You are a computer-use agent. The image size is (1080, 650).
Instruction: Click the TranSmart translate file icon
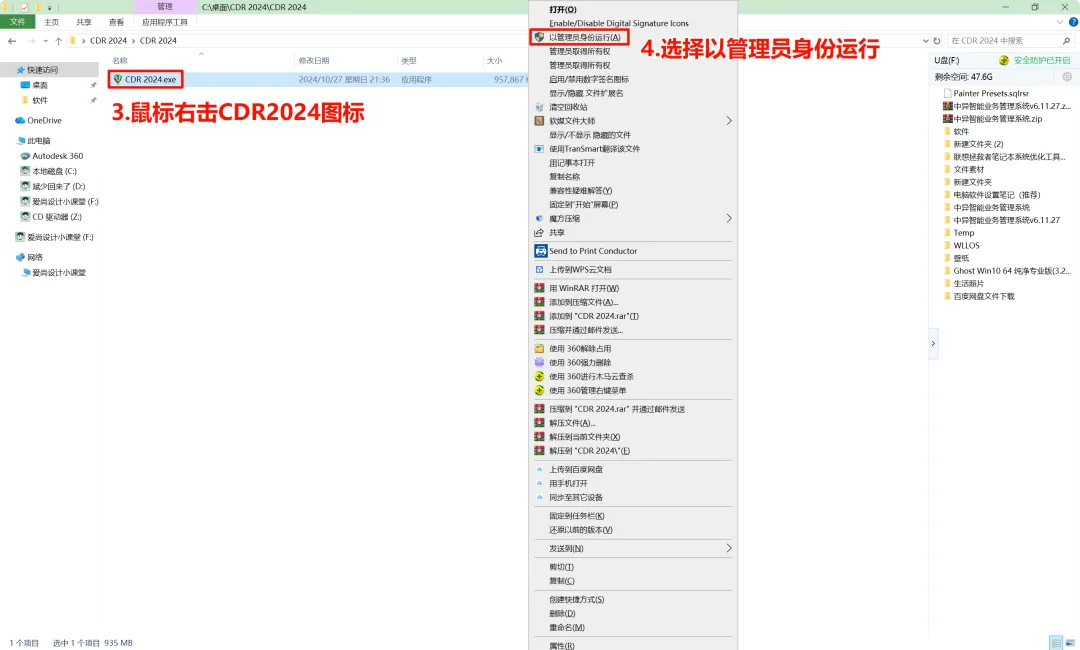point(539,149)
